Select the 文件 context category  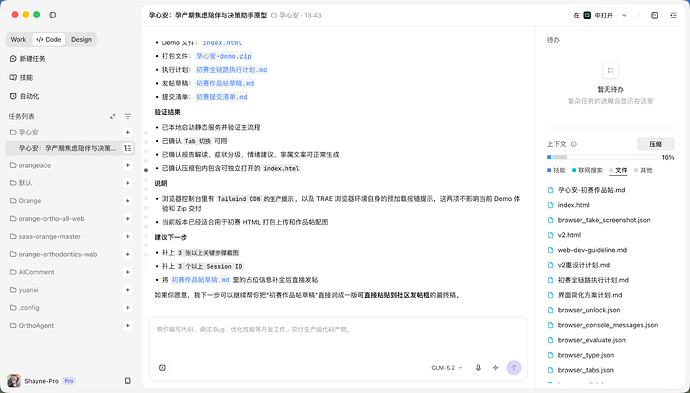tap(618, 170)
